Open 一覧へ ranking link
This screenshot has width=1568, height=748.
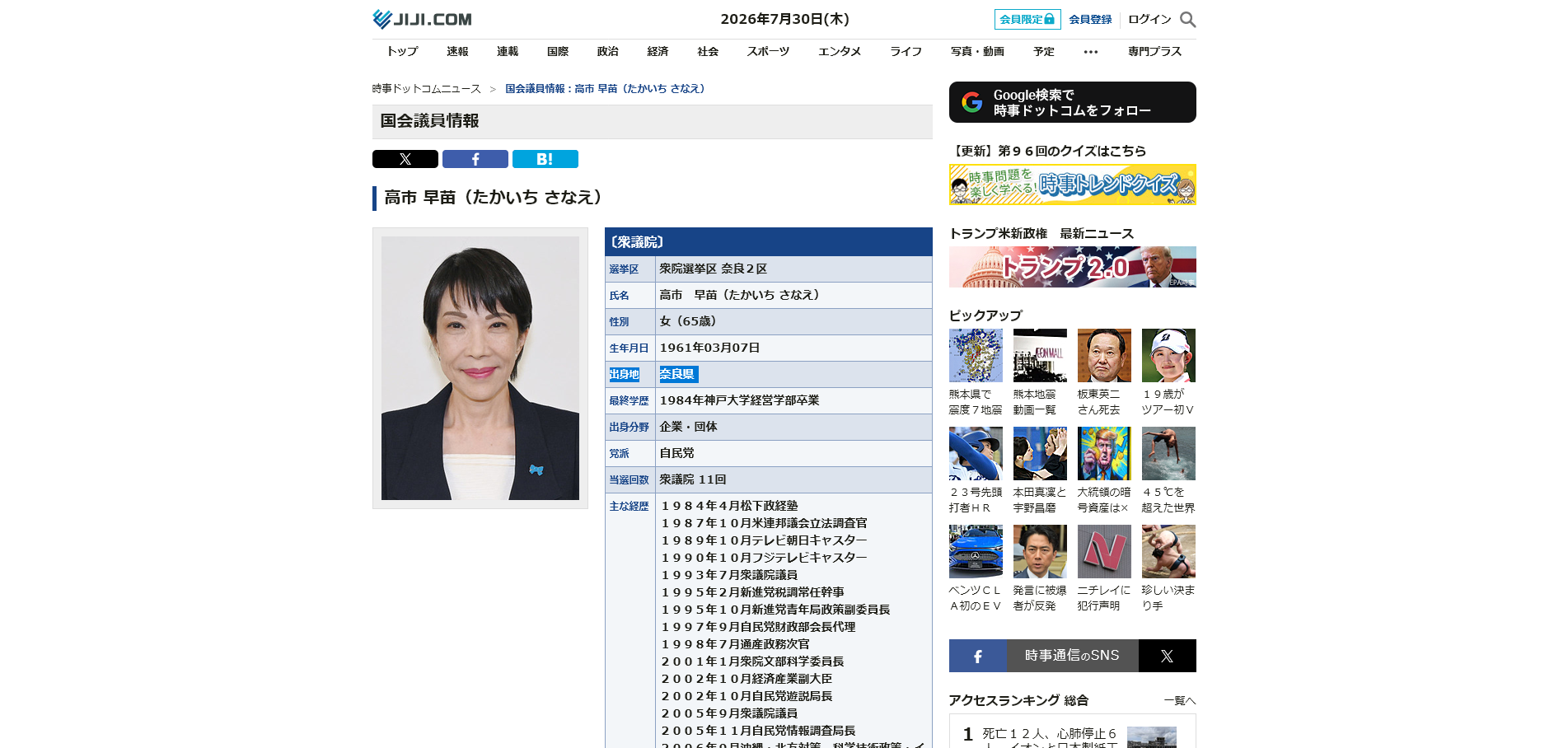pyautogui.click(x=1180, y=700)
